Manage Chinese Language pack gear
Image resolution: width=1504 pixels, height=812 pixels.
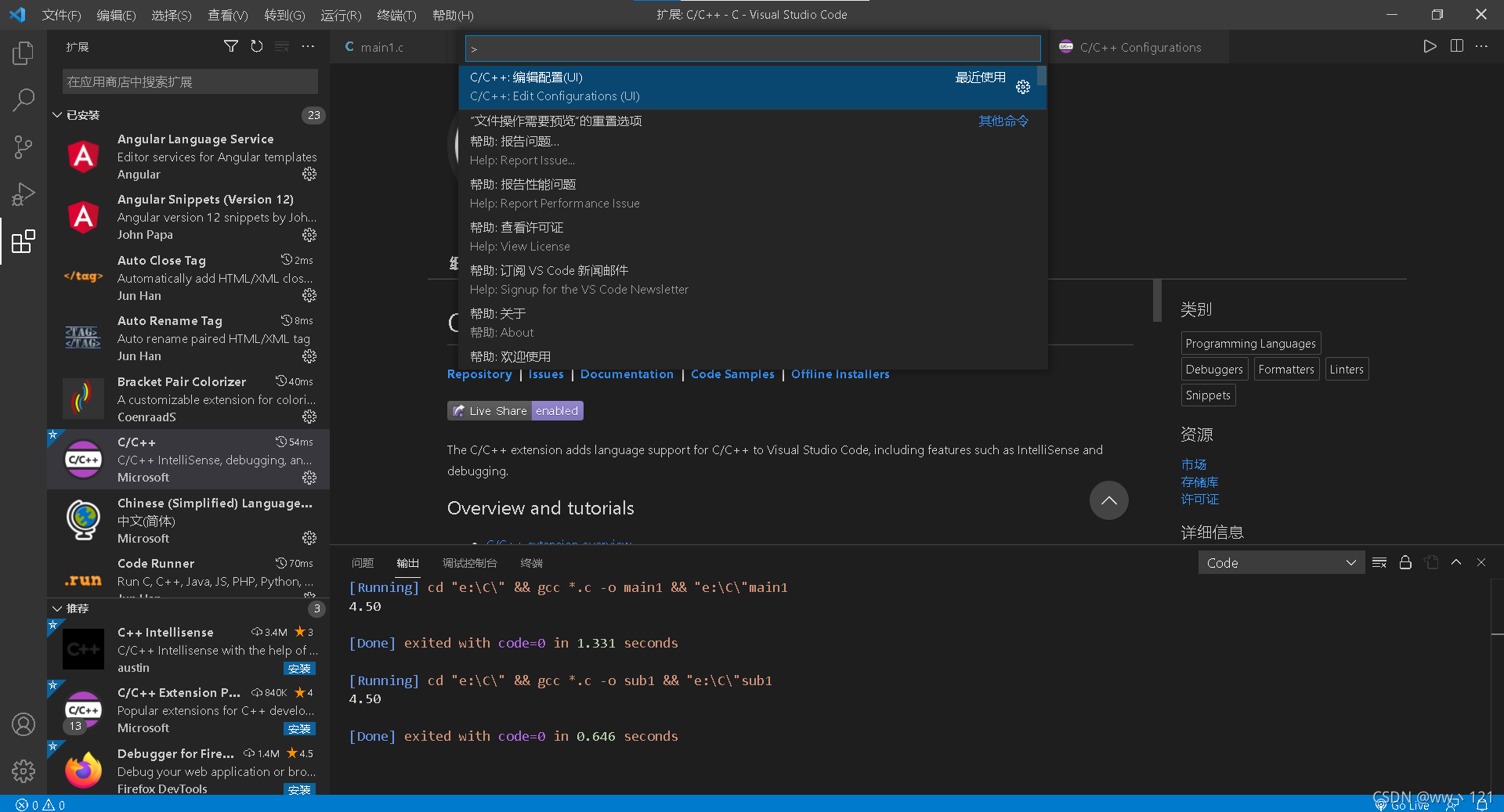pyautogui.click(x=309, y=538)
